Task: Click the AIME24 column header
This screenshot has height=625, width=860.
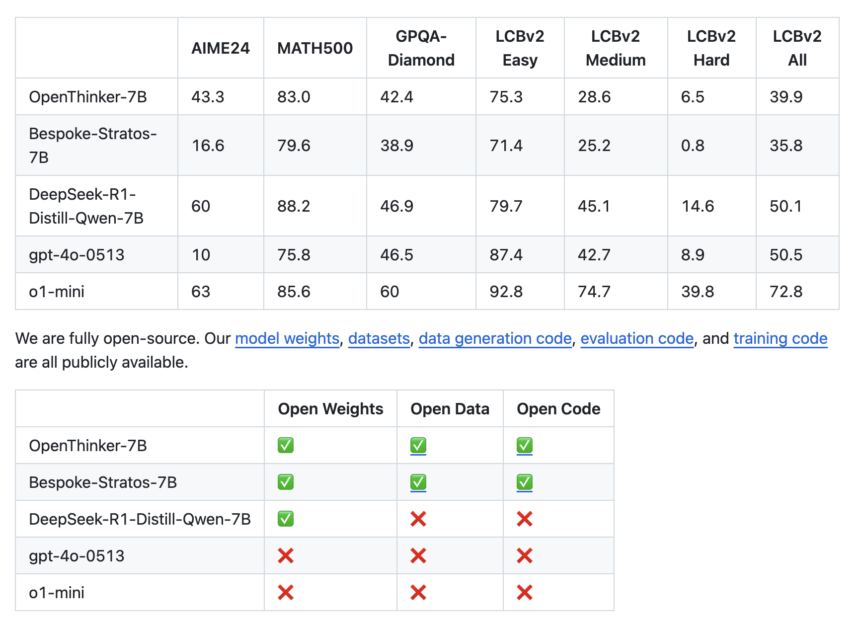Action: 220,48
